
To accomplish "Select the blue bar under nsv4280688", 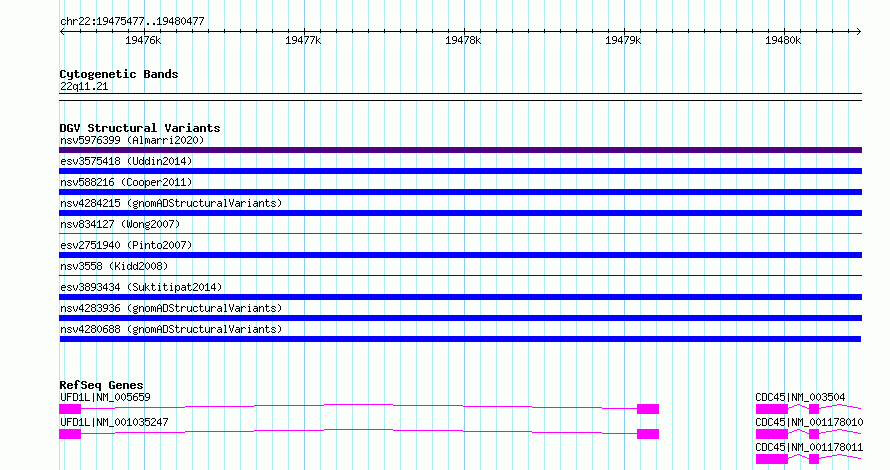I will (460, 339).
